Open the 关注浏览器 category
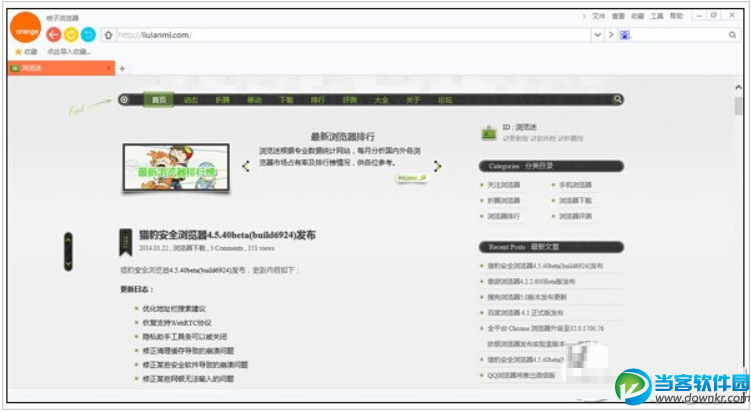The width and height of the screenshot is (751, 412). pyautogui.click(x=503, y=185)
